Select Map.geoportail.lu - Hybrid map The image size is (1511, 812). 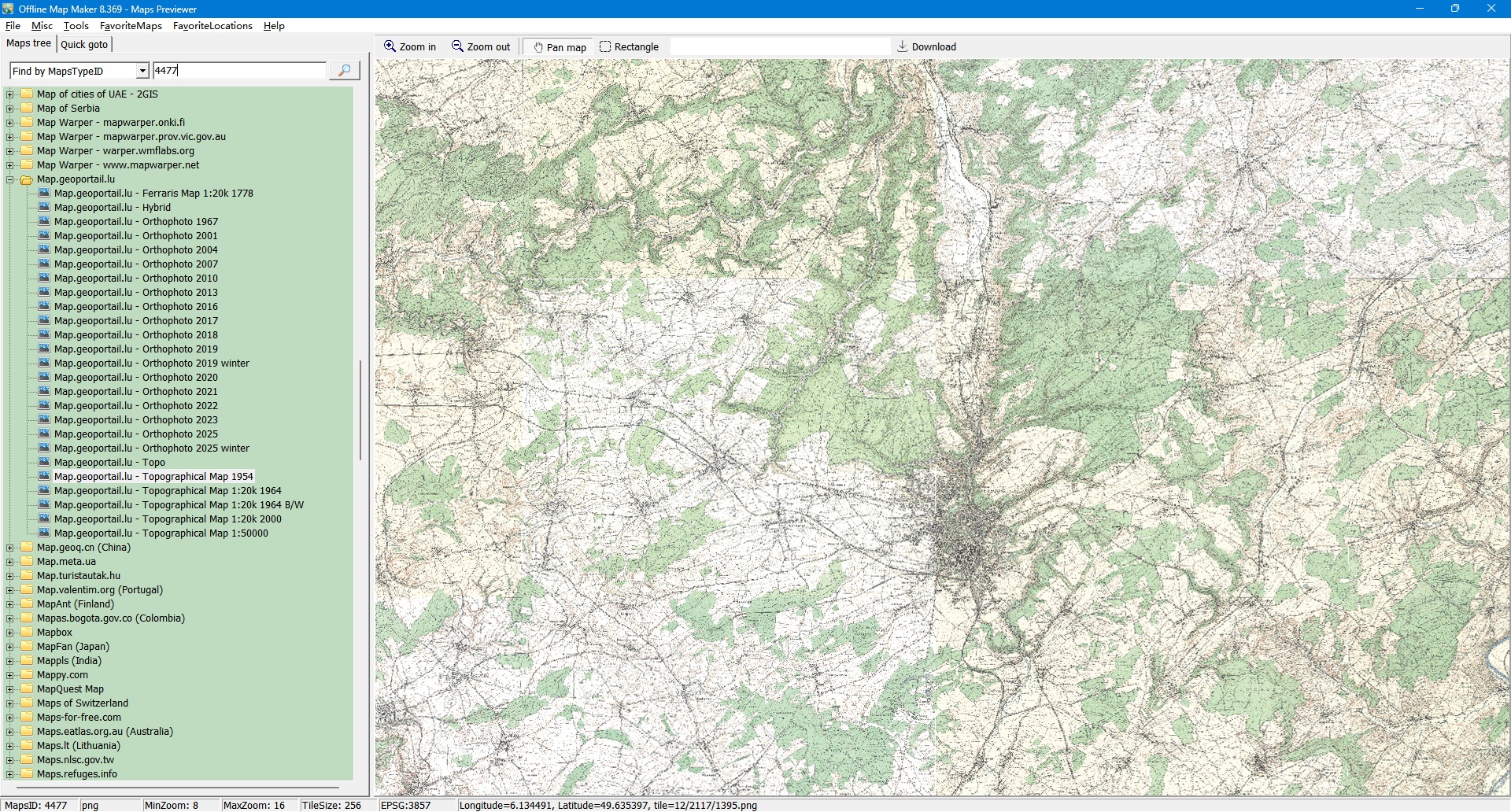tap(112, 208)
